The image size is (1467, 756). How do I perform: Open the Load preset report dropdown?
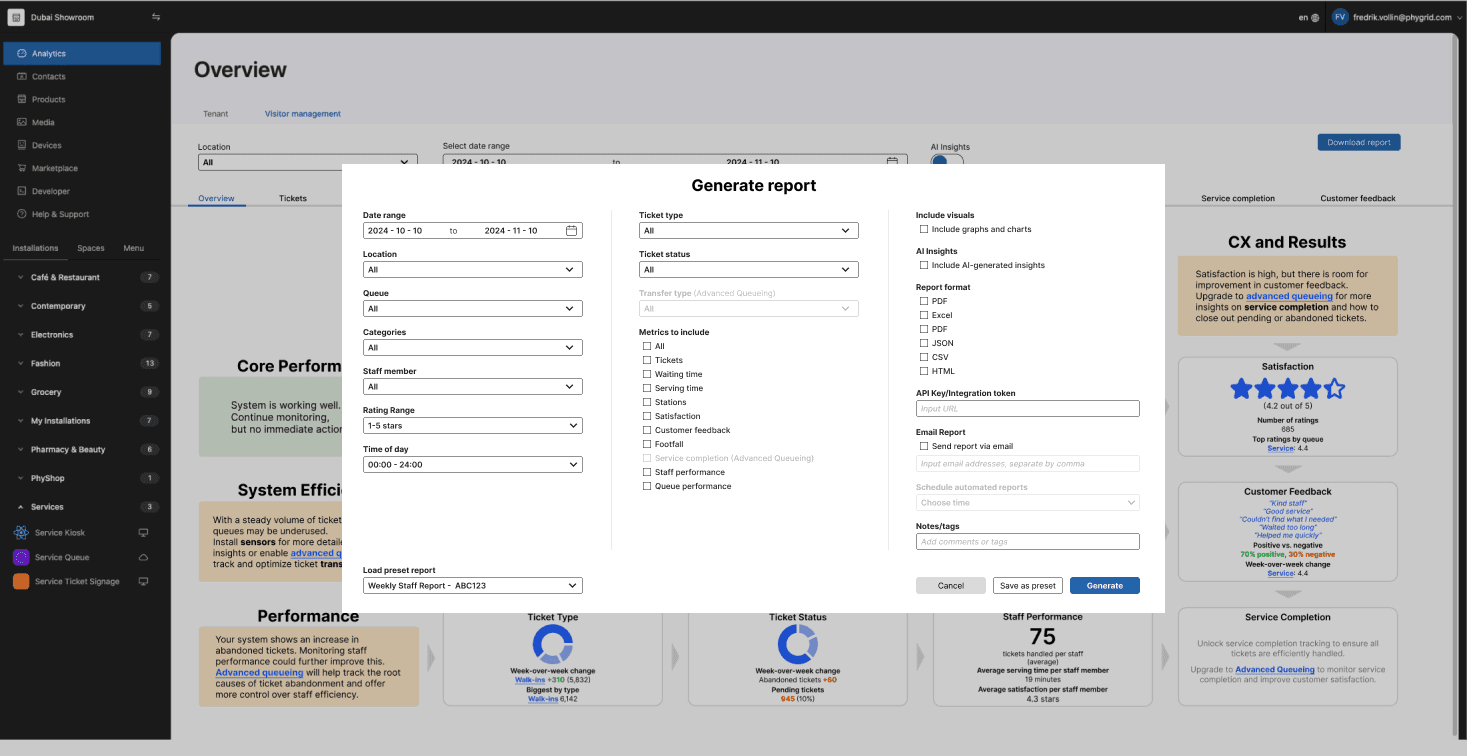coord(472,585)
